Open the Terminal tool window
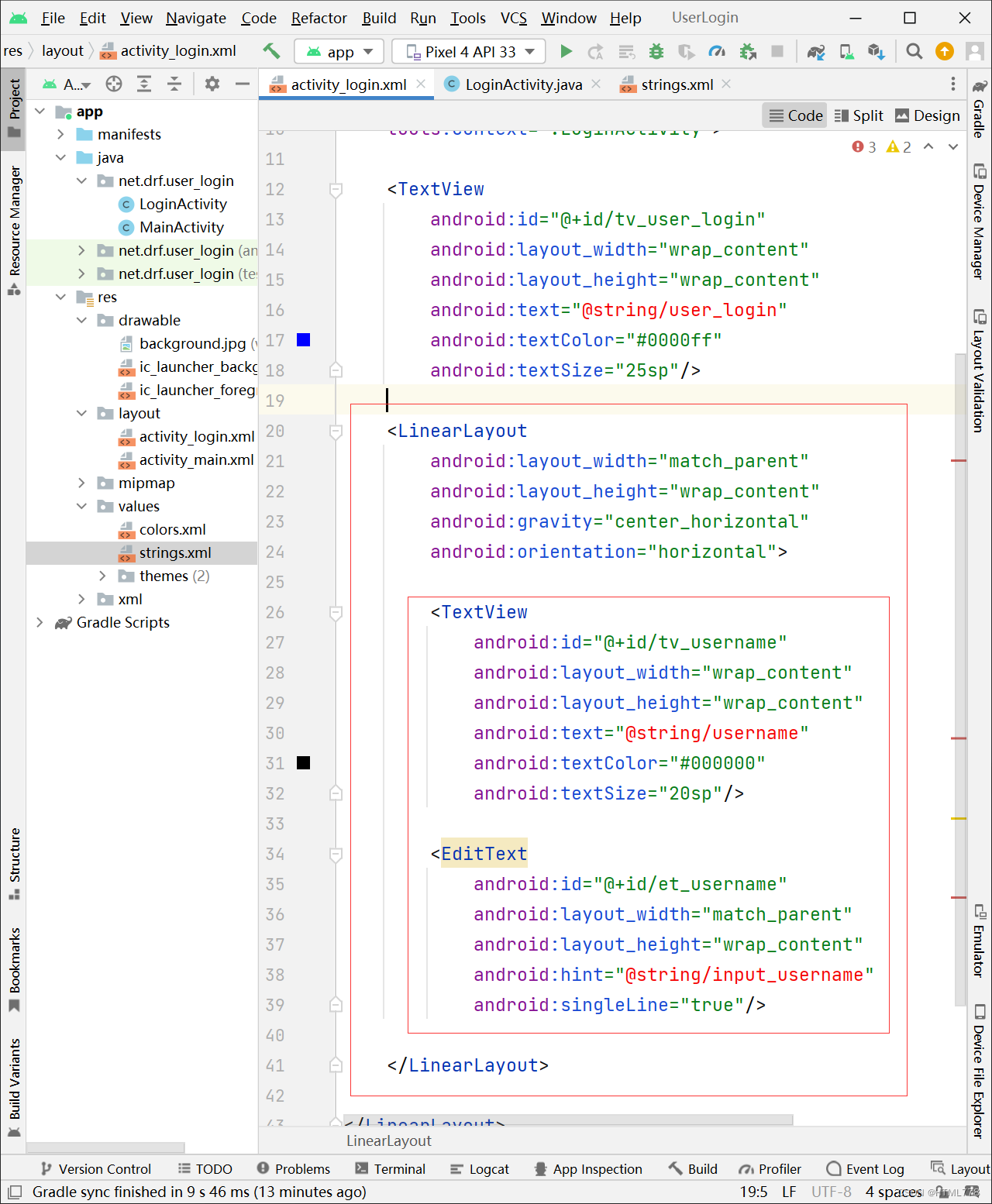This screenshot has width=992, height=1204. [391, 1169]
